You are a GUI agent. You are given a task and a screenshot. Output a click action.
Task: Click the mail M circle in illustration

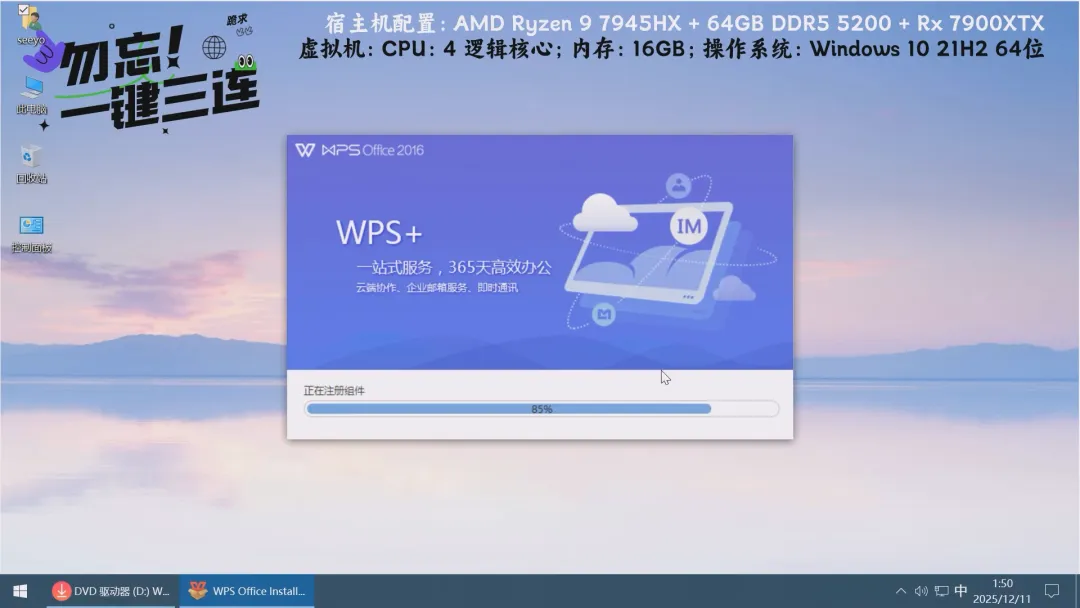604,315
